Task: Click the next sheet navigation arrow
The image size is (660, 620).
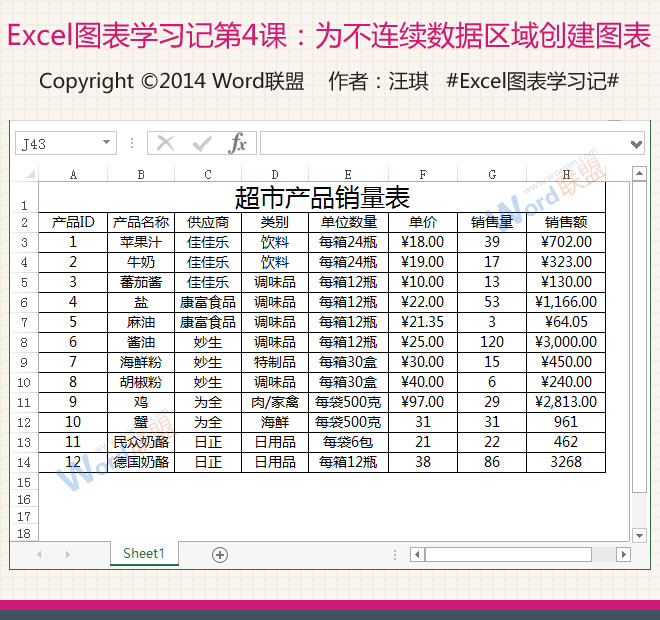Action: point(67,554)
